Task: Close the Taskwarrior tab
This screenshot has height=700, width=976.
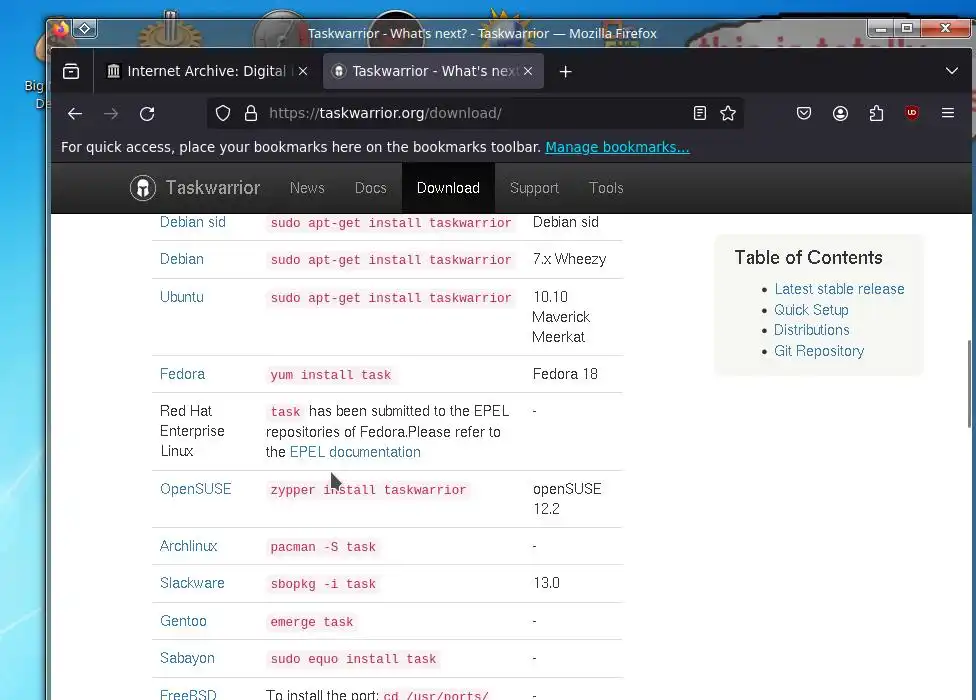Action: pos(528,72)
